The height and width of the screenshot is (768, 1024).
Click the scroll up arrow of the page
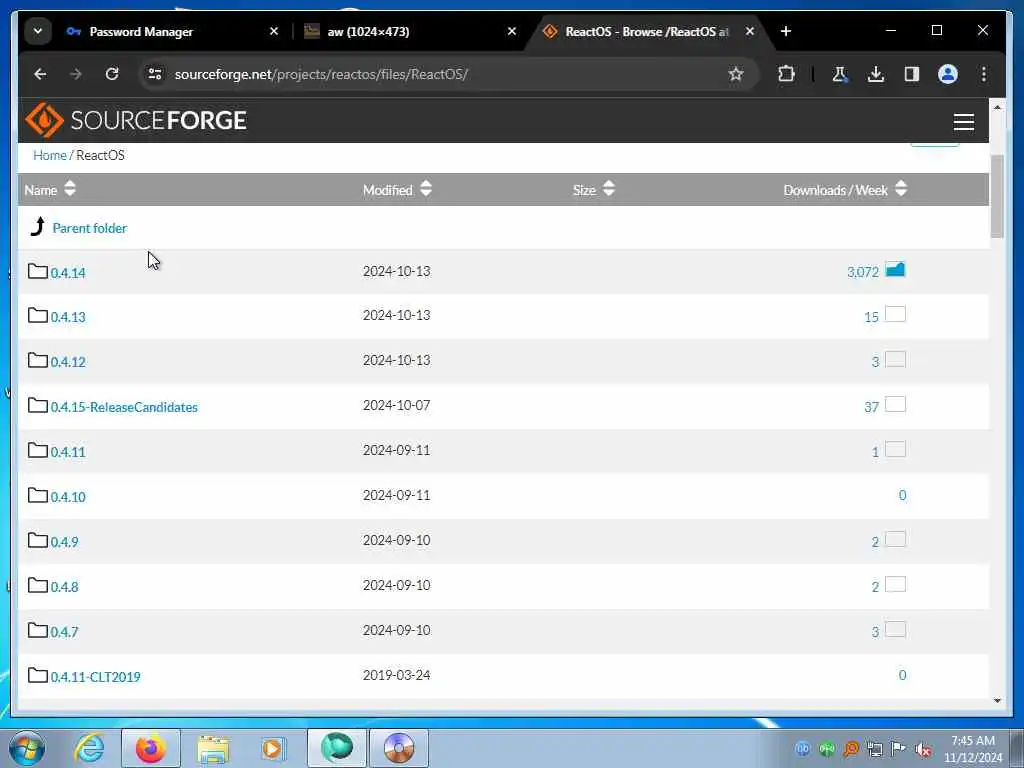pyautogui.click(x=997, y=106)
